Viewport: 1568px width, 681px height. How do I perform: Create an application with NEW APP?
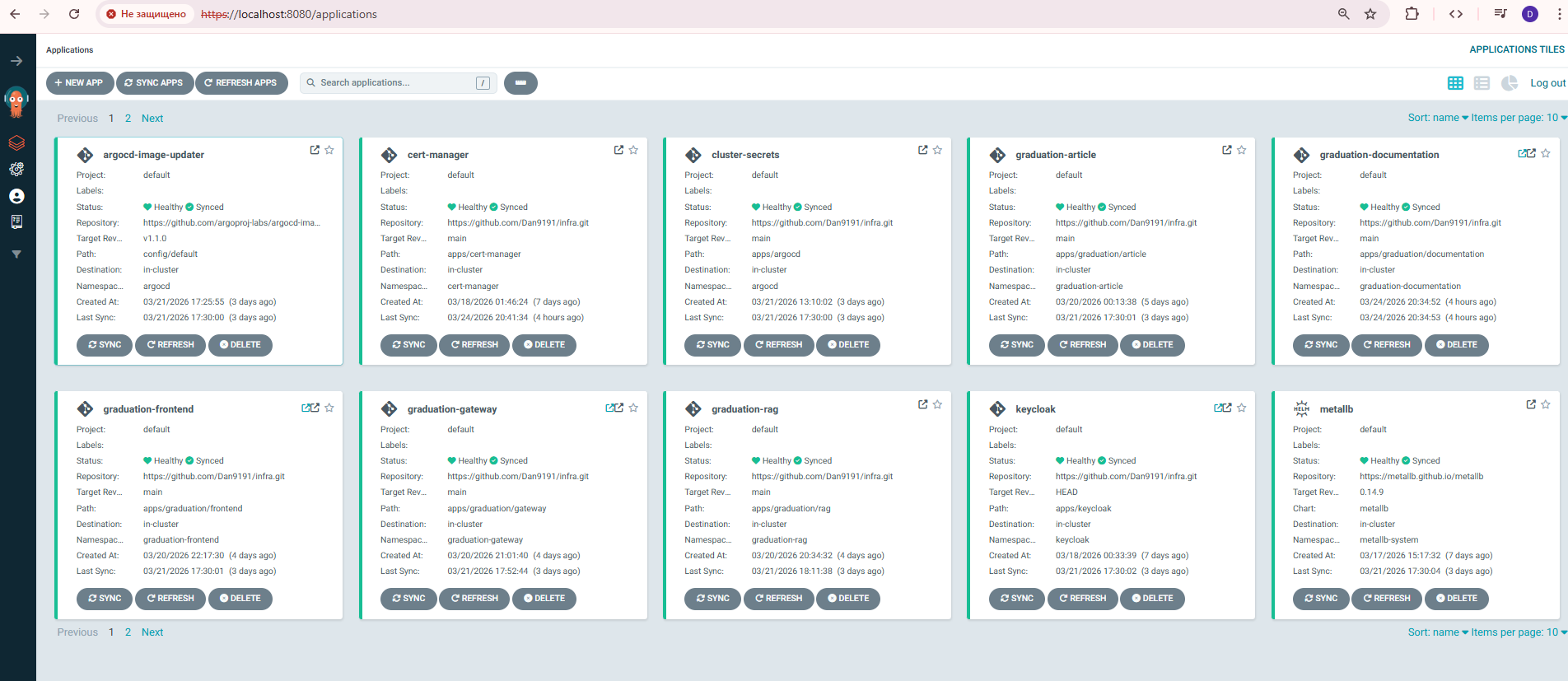click(x=79, y=83)
